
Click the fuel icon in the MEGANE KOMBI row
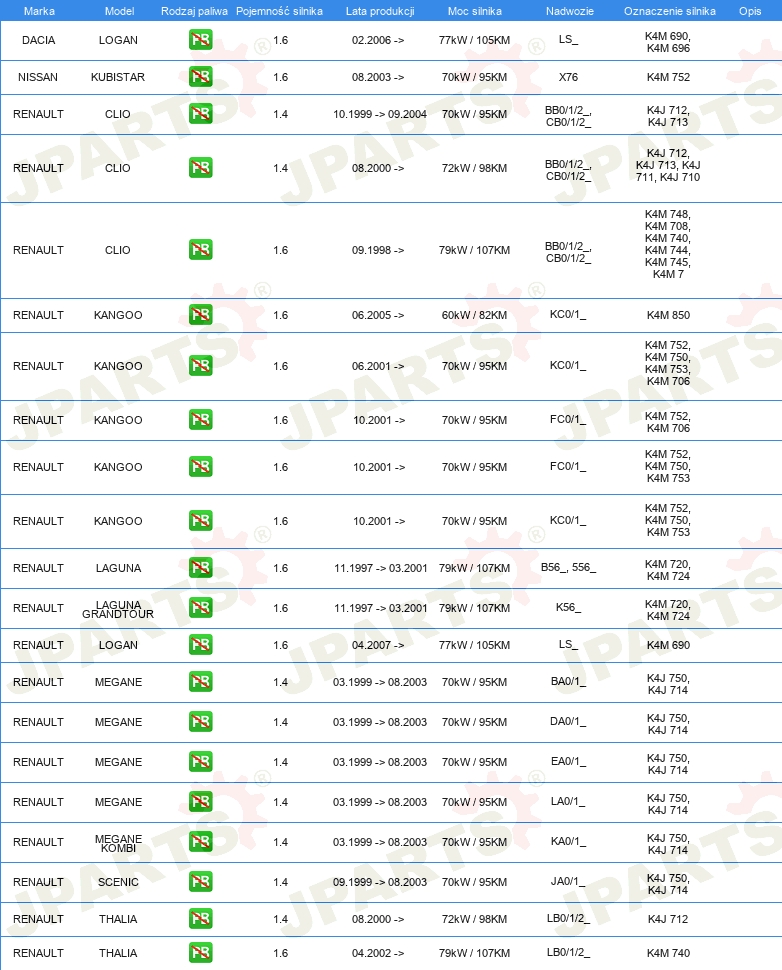coord(200,842)
